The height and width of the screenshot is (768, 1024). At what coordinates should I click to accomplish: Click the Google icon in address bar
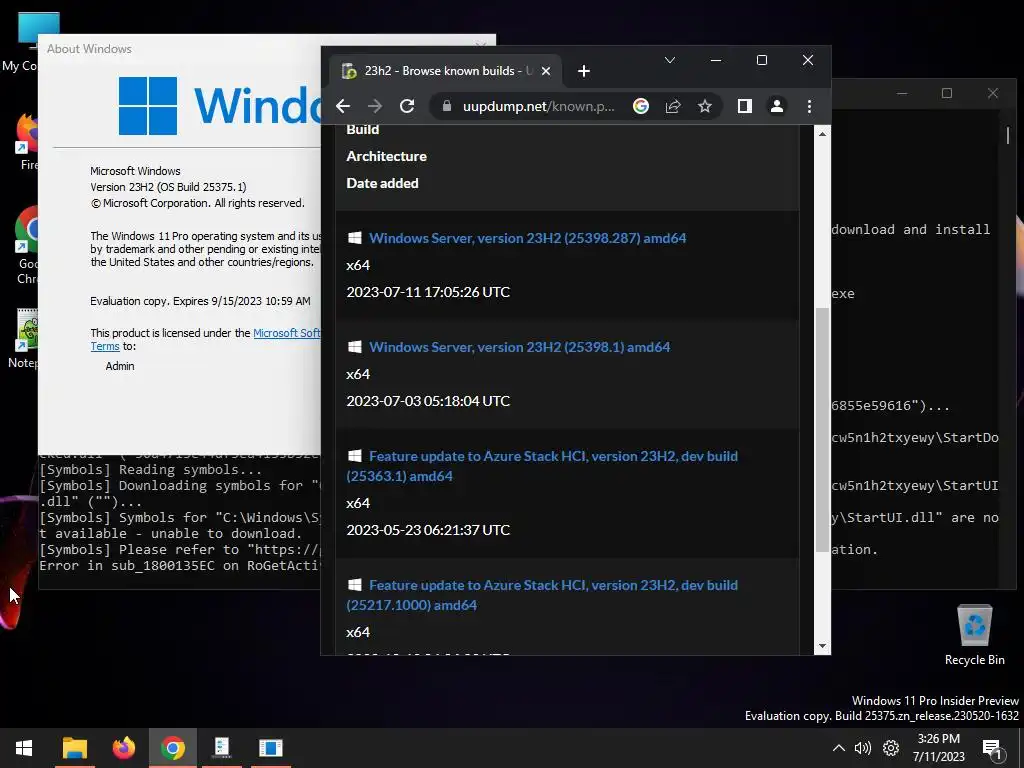(x=641, y=106)
